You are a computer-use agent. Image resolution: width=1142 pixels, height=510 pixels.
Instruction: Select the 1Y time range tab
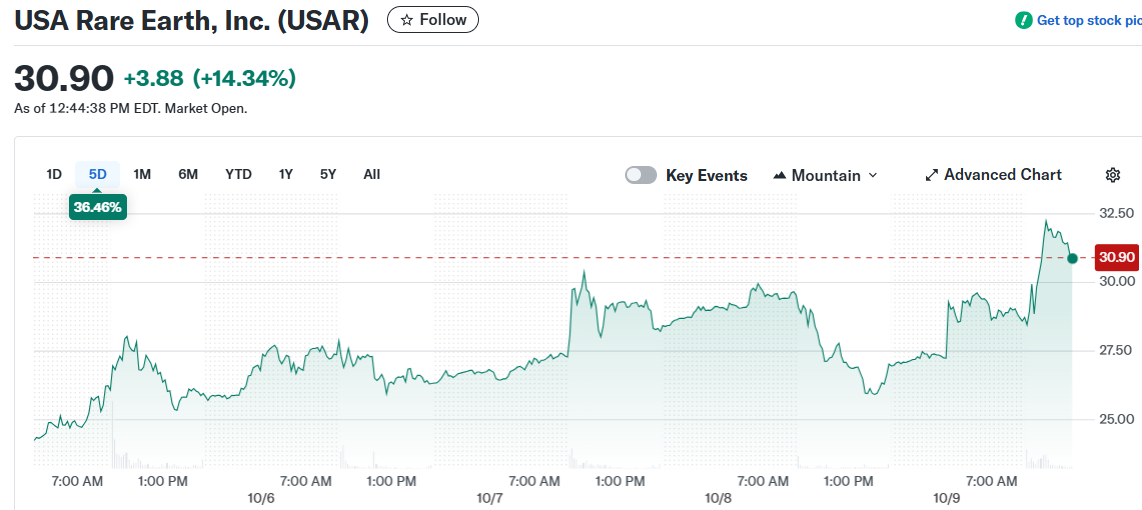point(286,174)
